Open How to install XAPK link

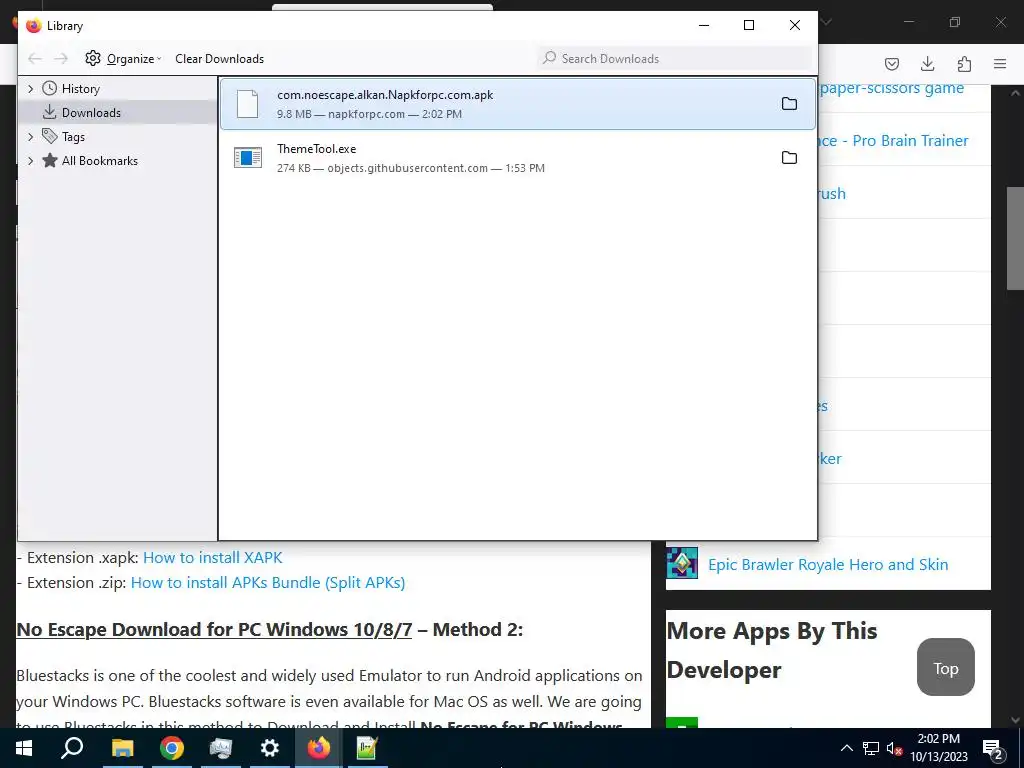[212, 557]
